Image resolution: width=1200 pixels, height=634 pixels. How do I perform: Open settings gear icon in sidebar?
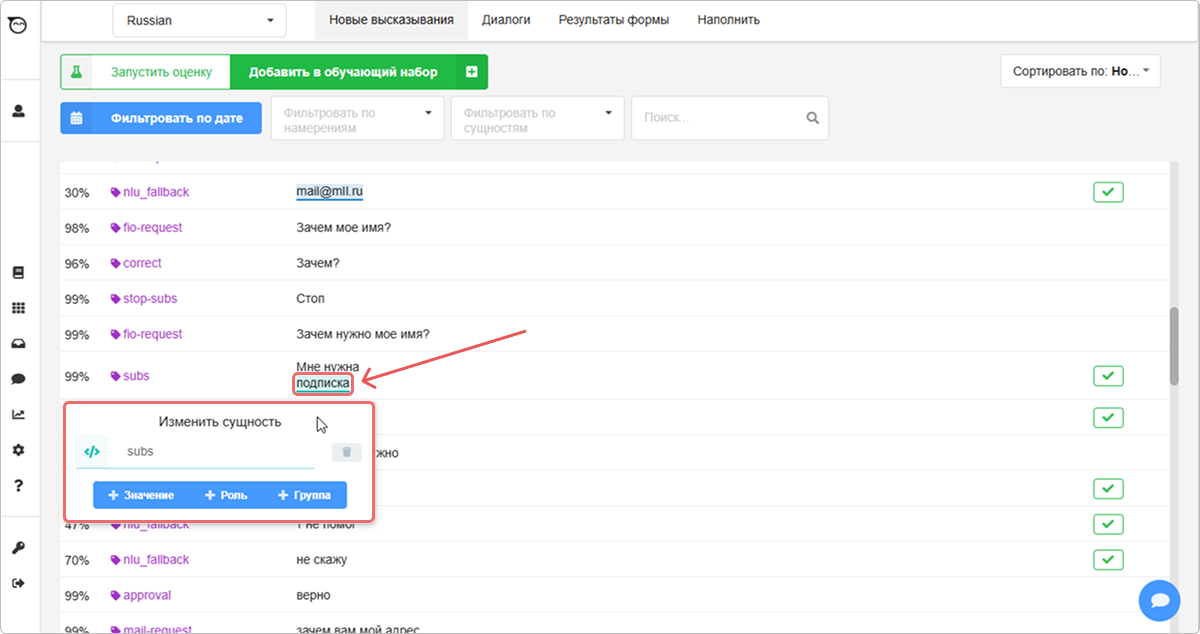(x=18, y=450)
